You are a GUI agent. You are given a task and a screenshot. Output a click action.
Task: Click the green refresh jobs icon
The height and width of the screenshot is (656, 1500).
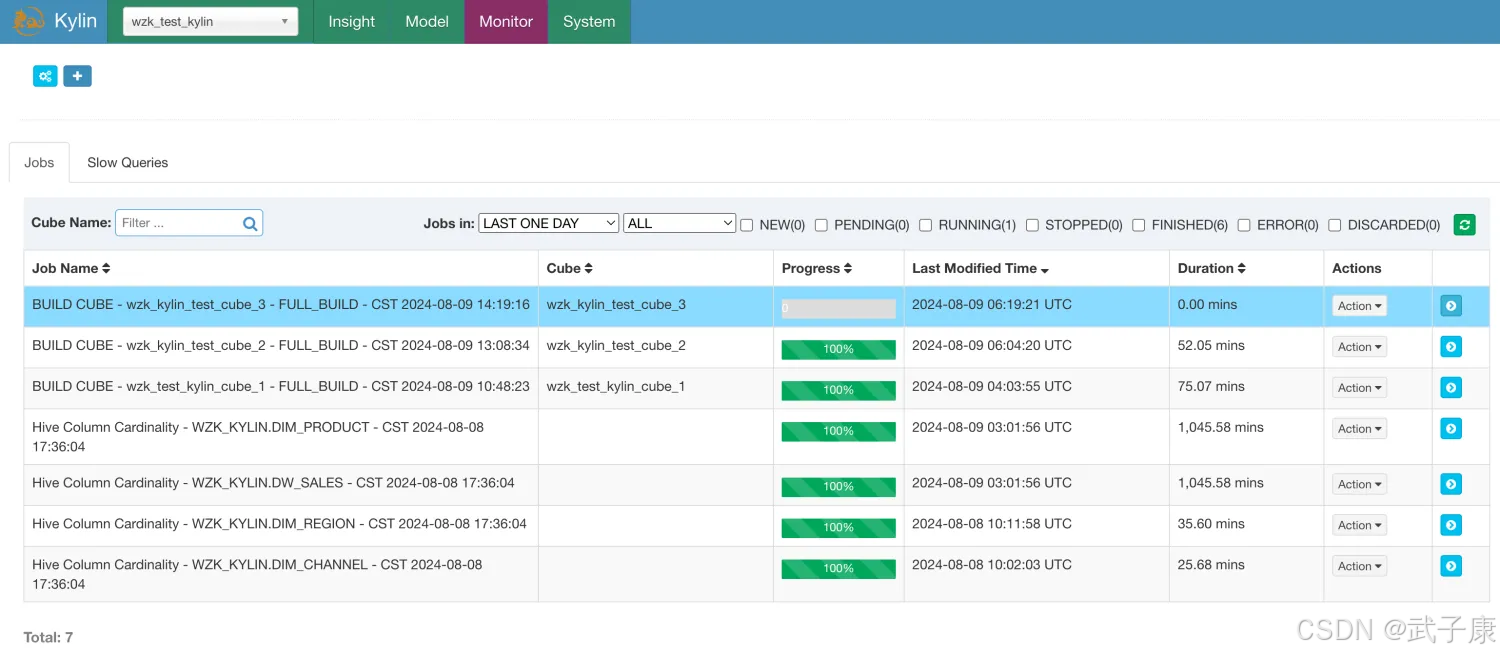pos(1464,225)
